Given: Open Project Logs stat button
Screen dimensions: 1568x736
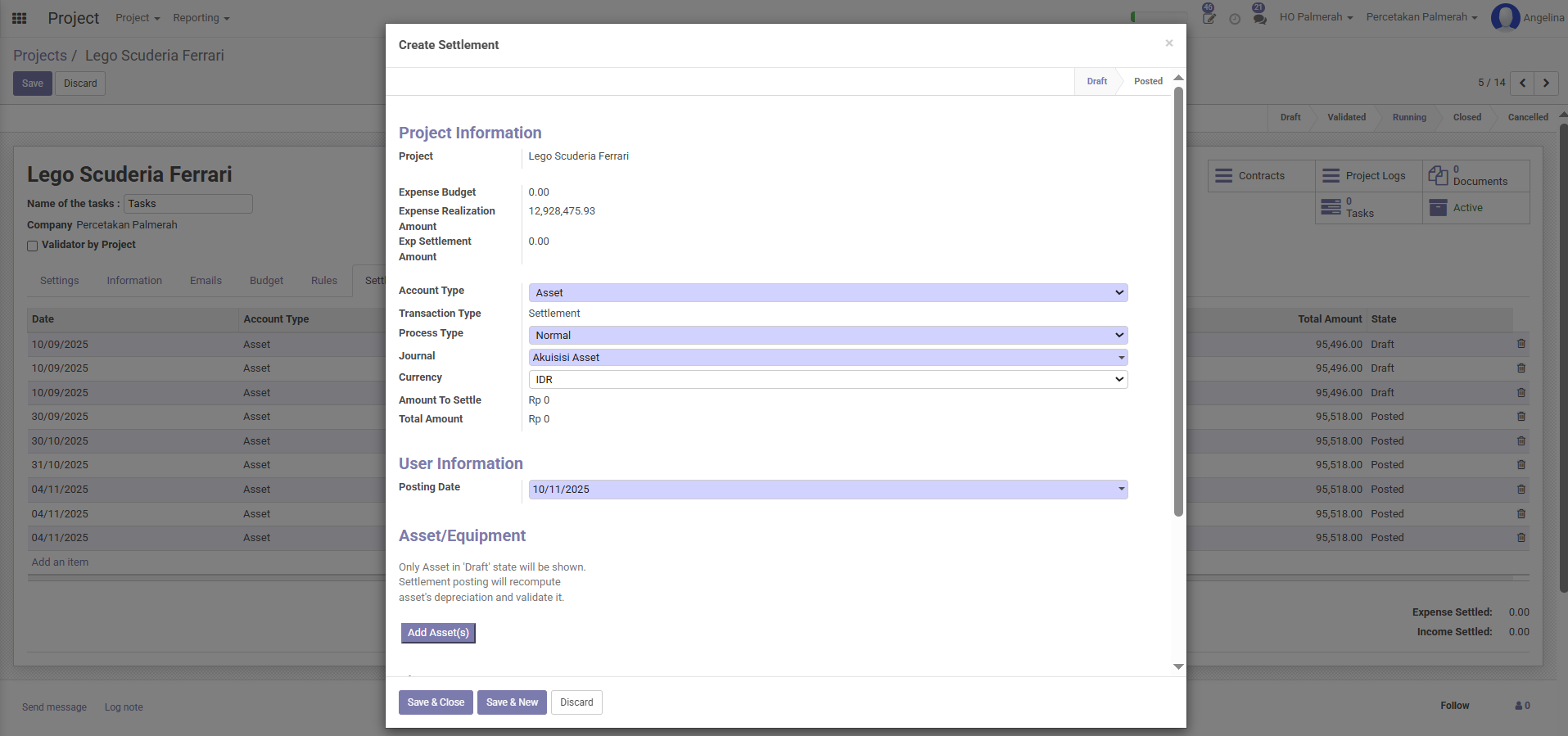Looking at the screenshot, I should [1368, 176].
